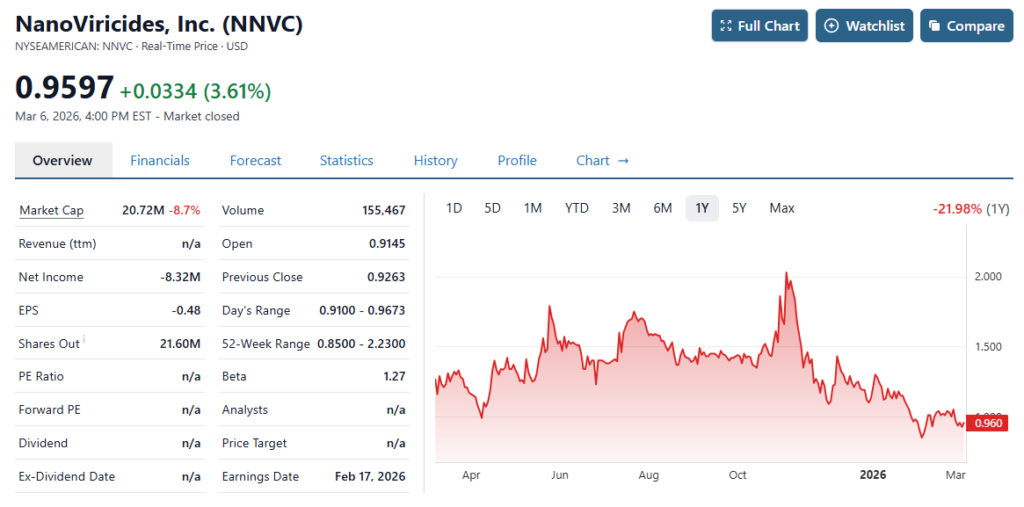Screen dimensions: 1024x507
Task: Follow the Chart arrow link
Action: [602, 160]
